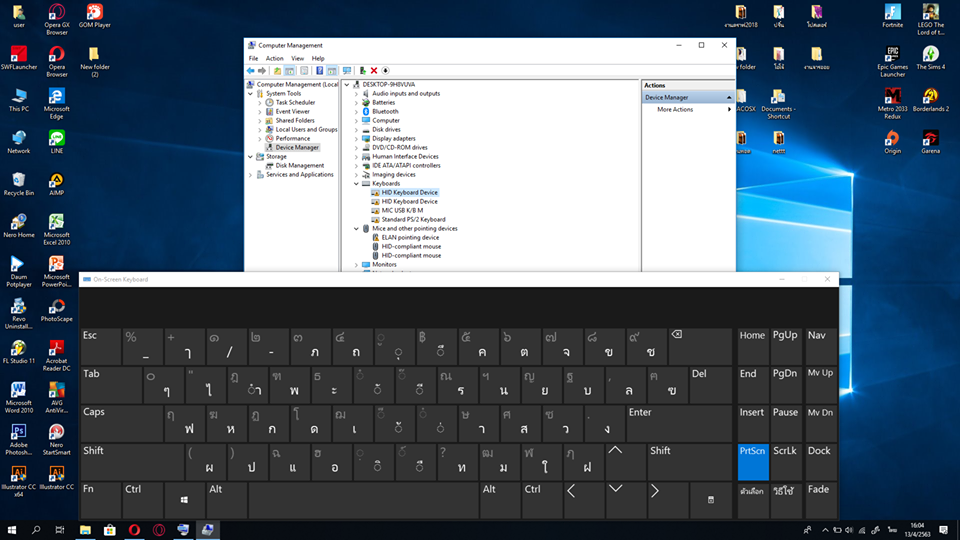The height and width of the screenshot is (540, 960).
Task: Open the File menu in Computer Management
Action: (x=253, y=58)
